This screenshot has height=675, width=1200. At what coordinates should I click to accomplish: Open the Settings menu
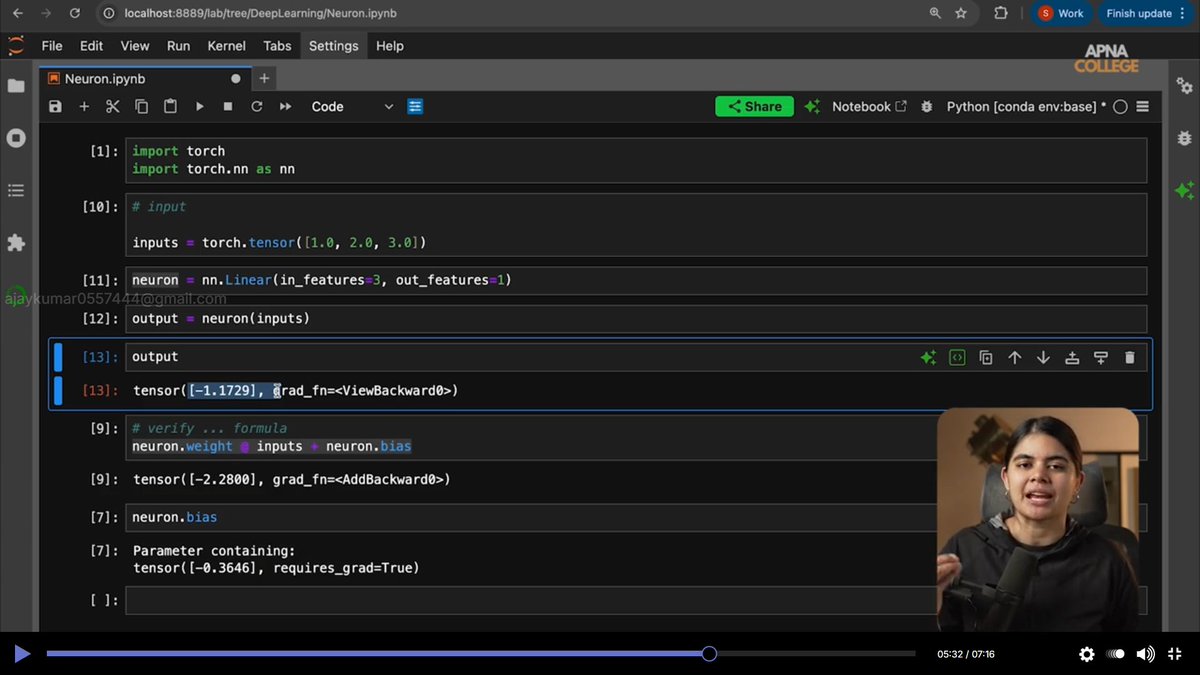point(333,46)
